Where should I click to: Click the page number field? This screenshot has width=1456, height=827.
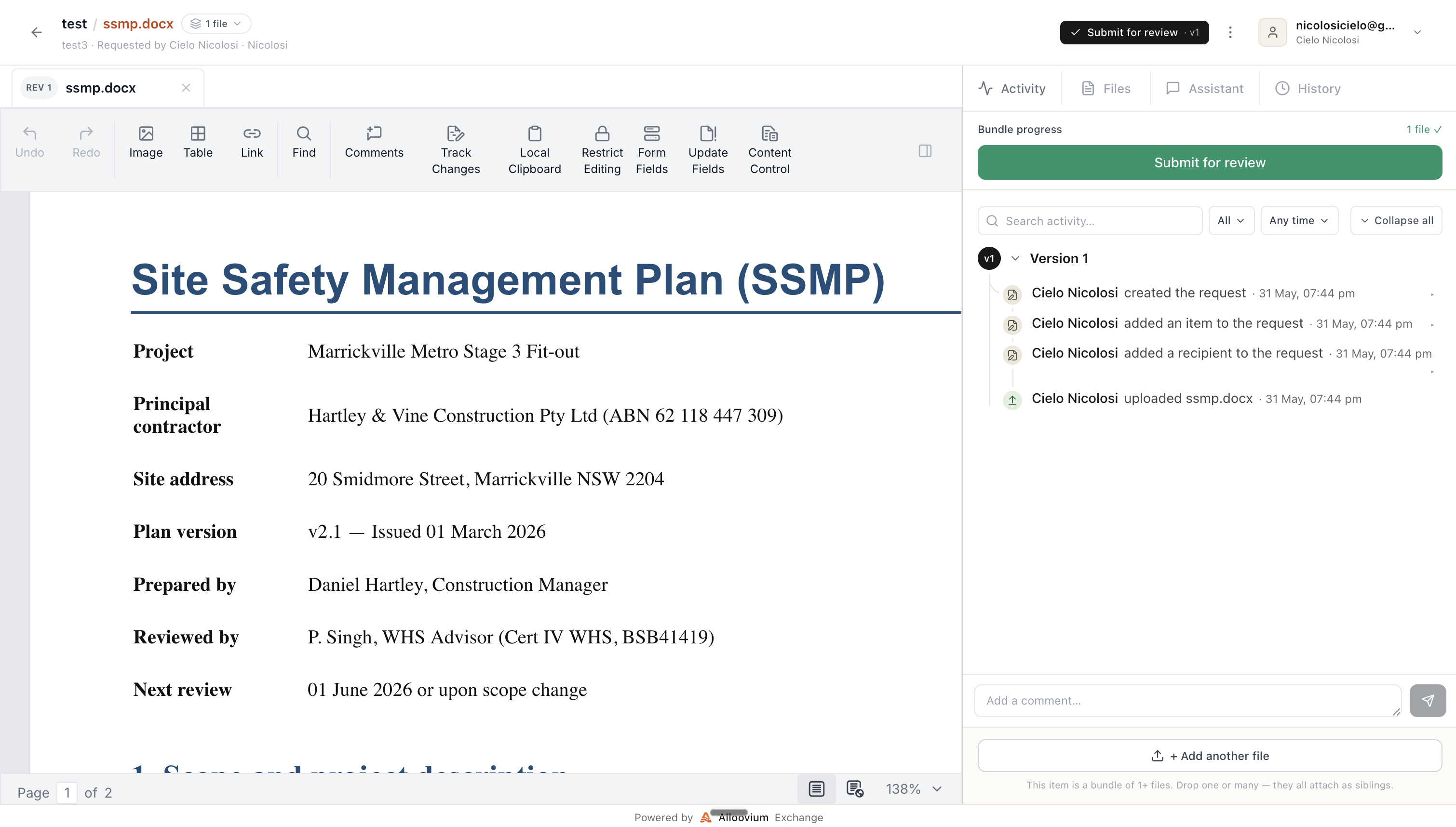coord(67,792)
